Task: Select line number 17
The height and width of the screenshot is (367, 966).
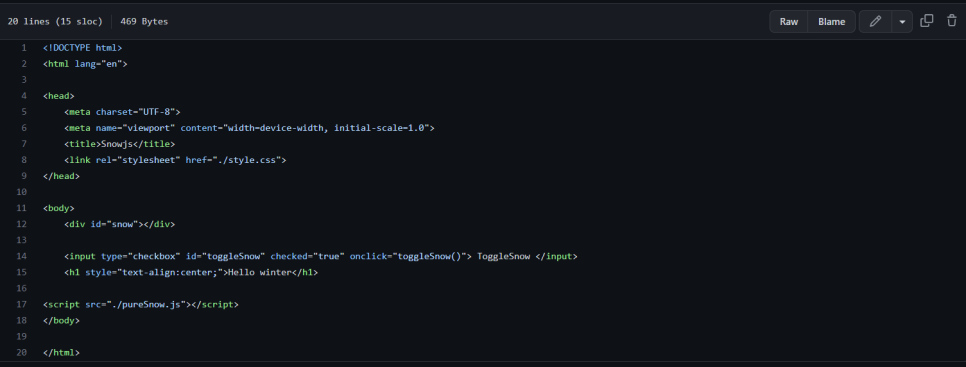Action: click(22, 304)
